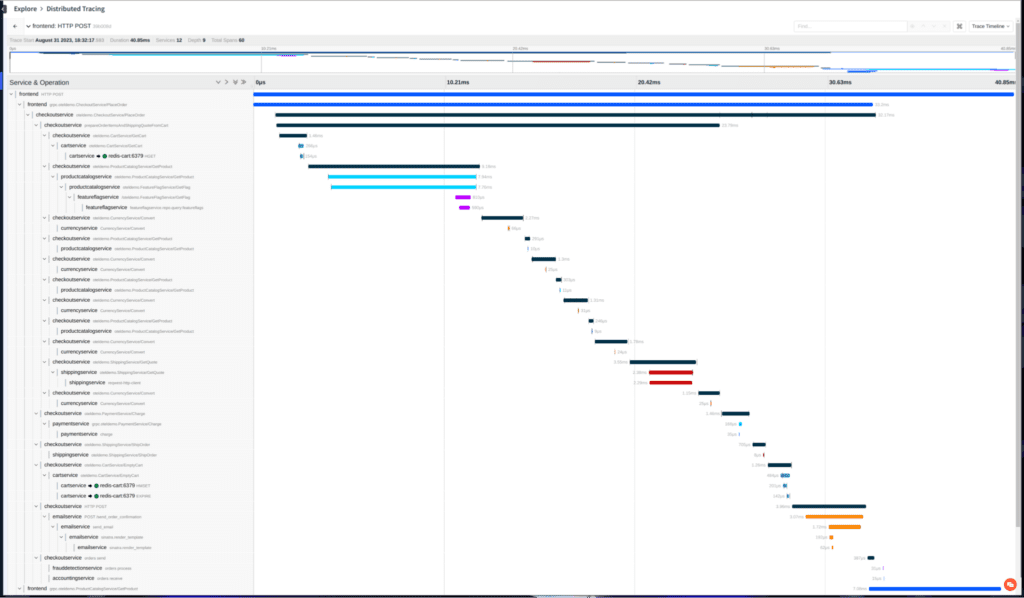
Task: Click the back arrow beside the trace title
Action: [15, 26]
